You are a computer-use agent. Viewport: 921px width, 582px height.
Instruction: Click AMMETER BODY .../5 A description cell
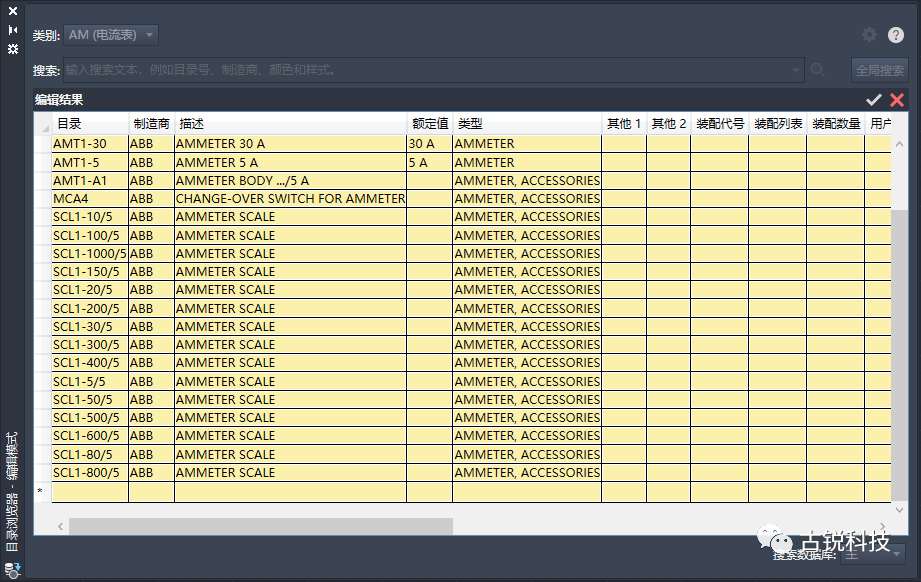(291, 181)
